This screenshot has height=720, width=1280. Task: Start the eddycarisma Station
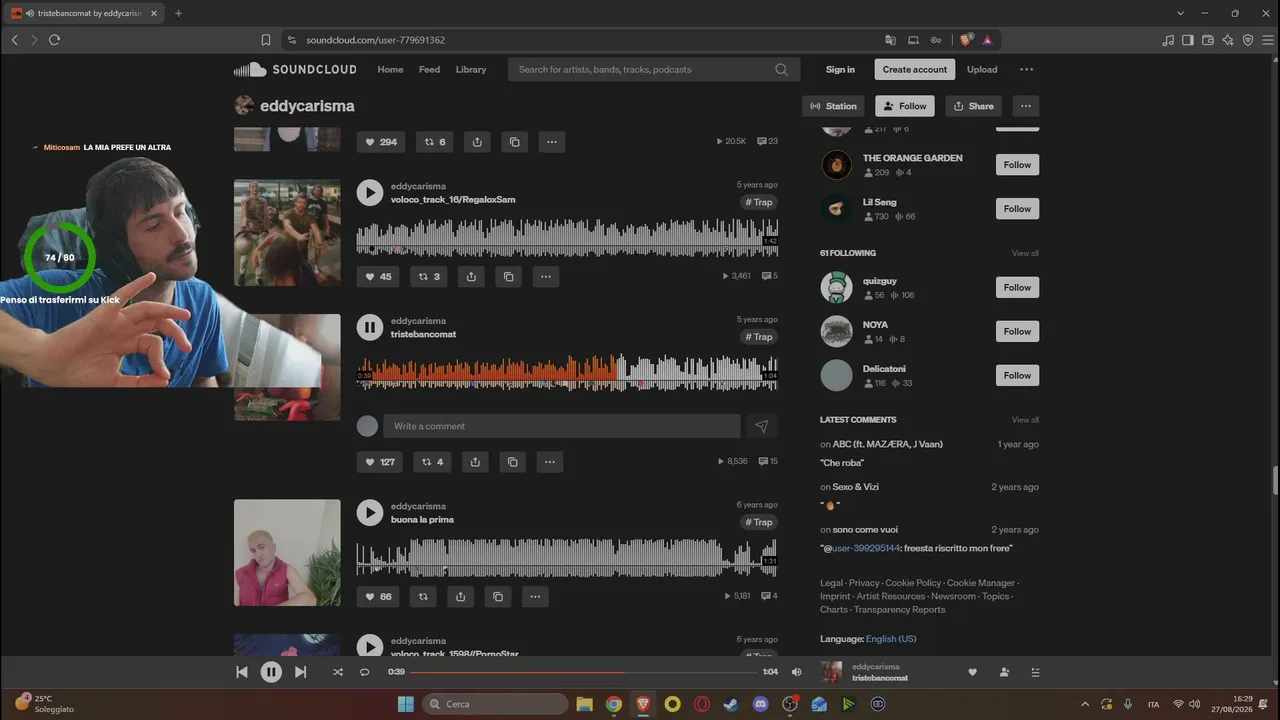[834, 106]
